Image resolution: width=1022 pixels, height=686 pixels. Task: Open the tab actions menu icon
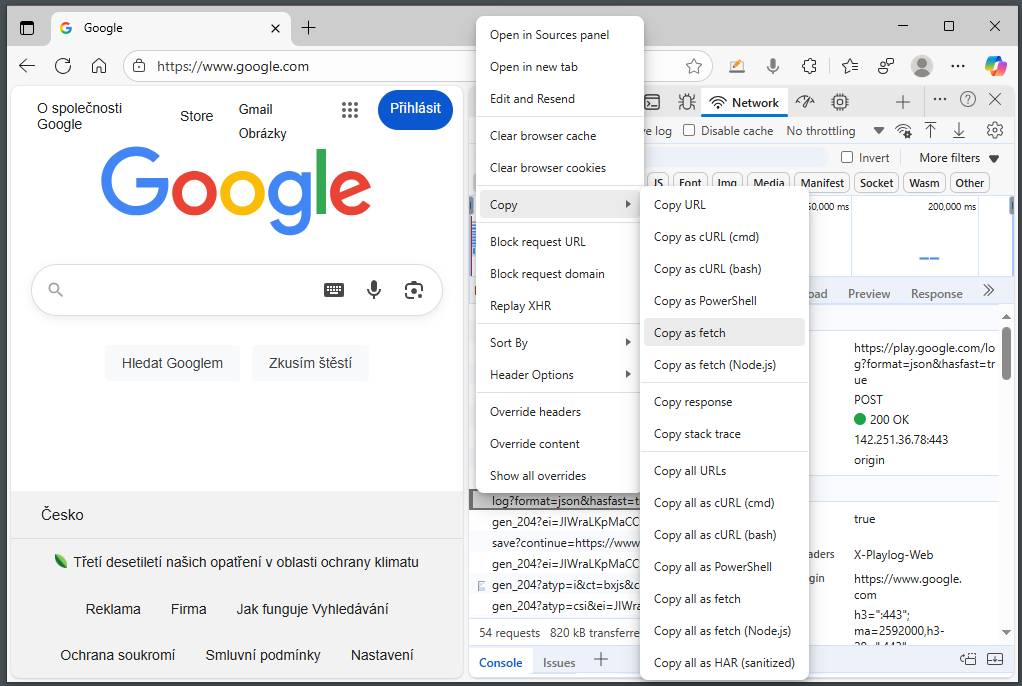[27, 28]
